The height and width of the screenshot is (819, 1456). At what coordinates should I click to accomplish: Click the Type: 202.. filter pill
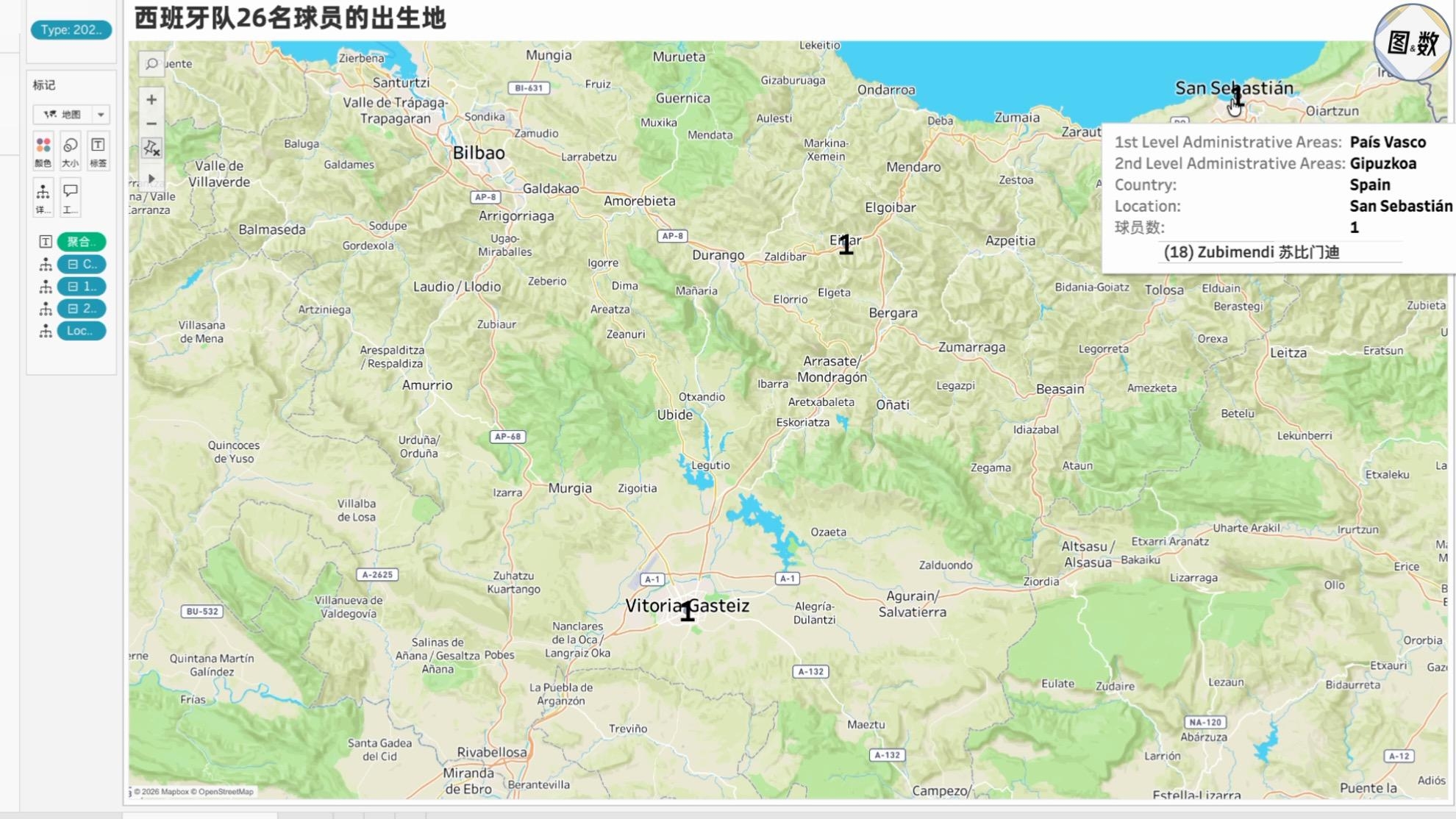[71, 30]
